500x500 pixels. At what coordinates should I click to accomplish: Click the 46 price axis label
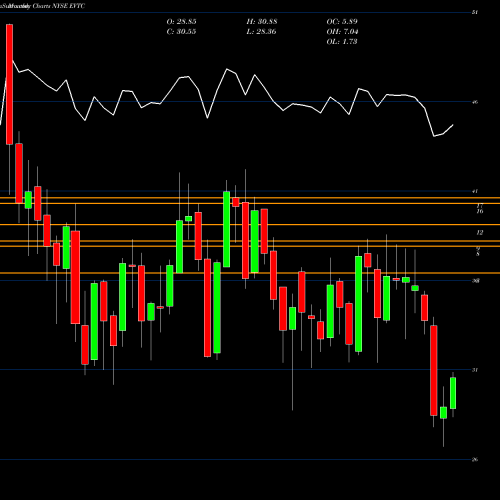[x=475, y=102]
